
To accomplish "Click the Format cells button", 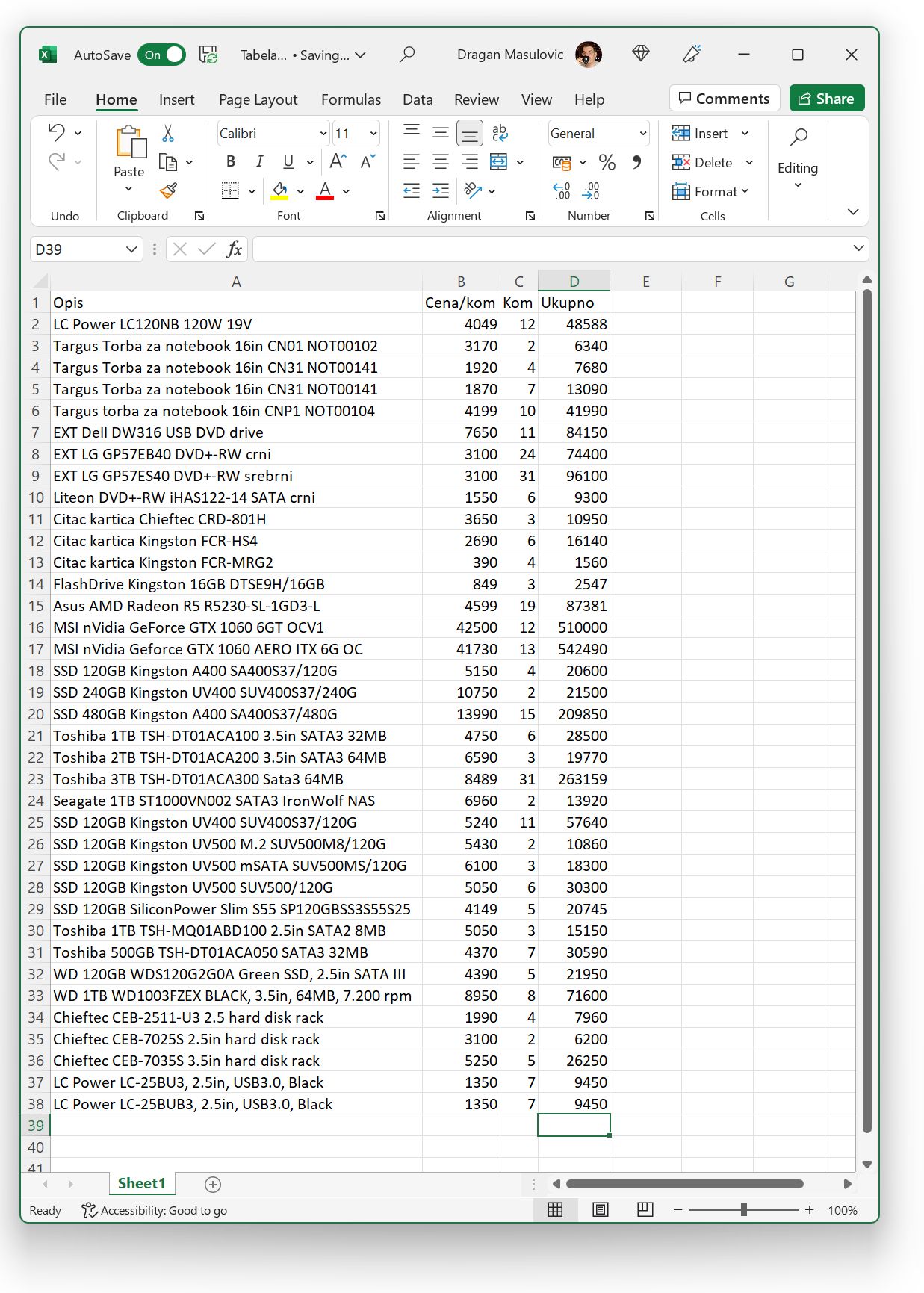I will click(x=710, y=191).
